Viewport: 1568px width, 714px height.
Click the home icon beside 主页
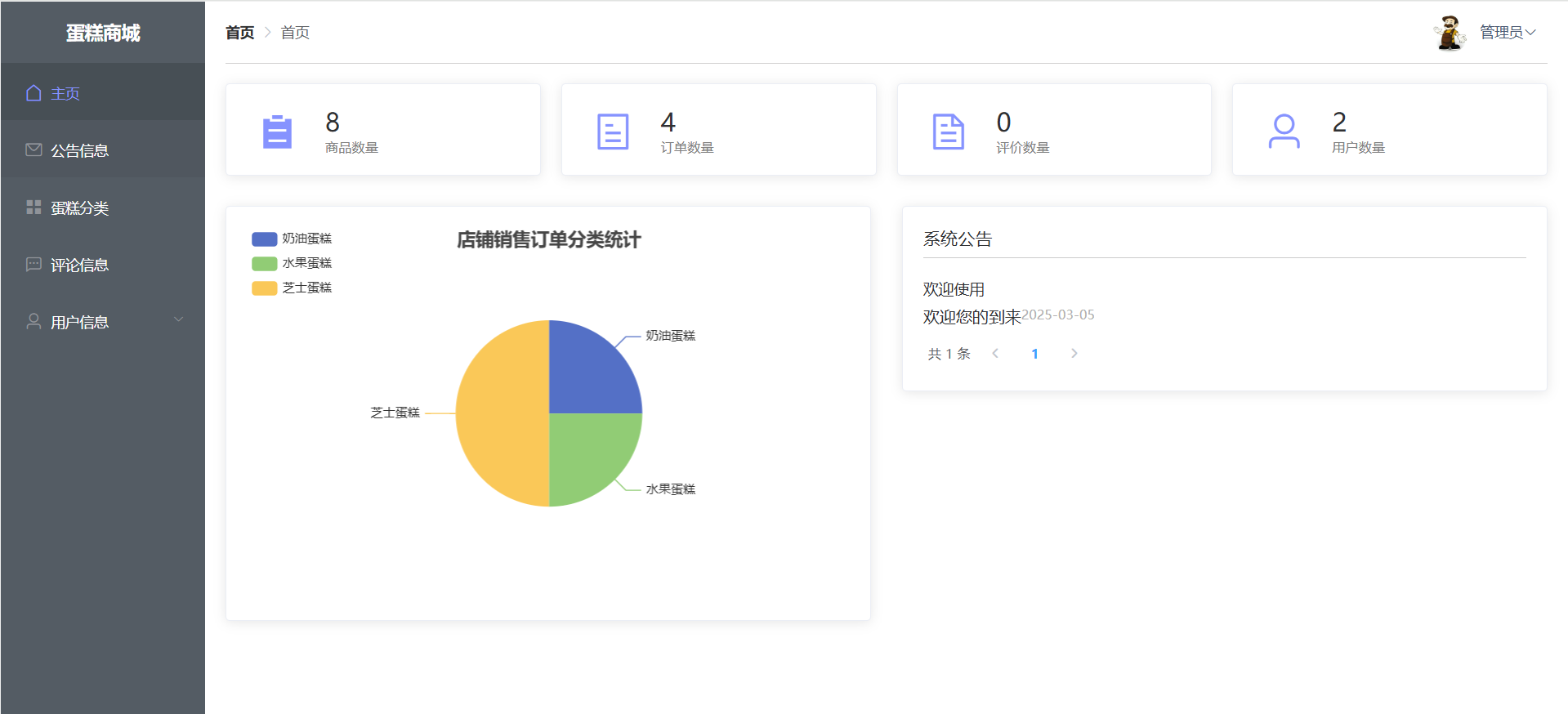point(34,93)
